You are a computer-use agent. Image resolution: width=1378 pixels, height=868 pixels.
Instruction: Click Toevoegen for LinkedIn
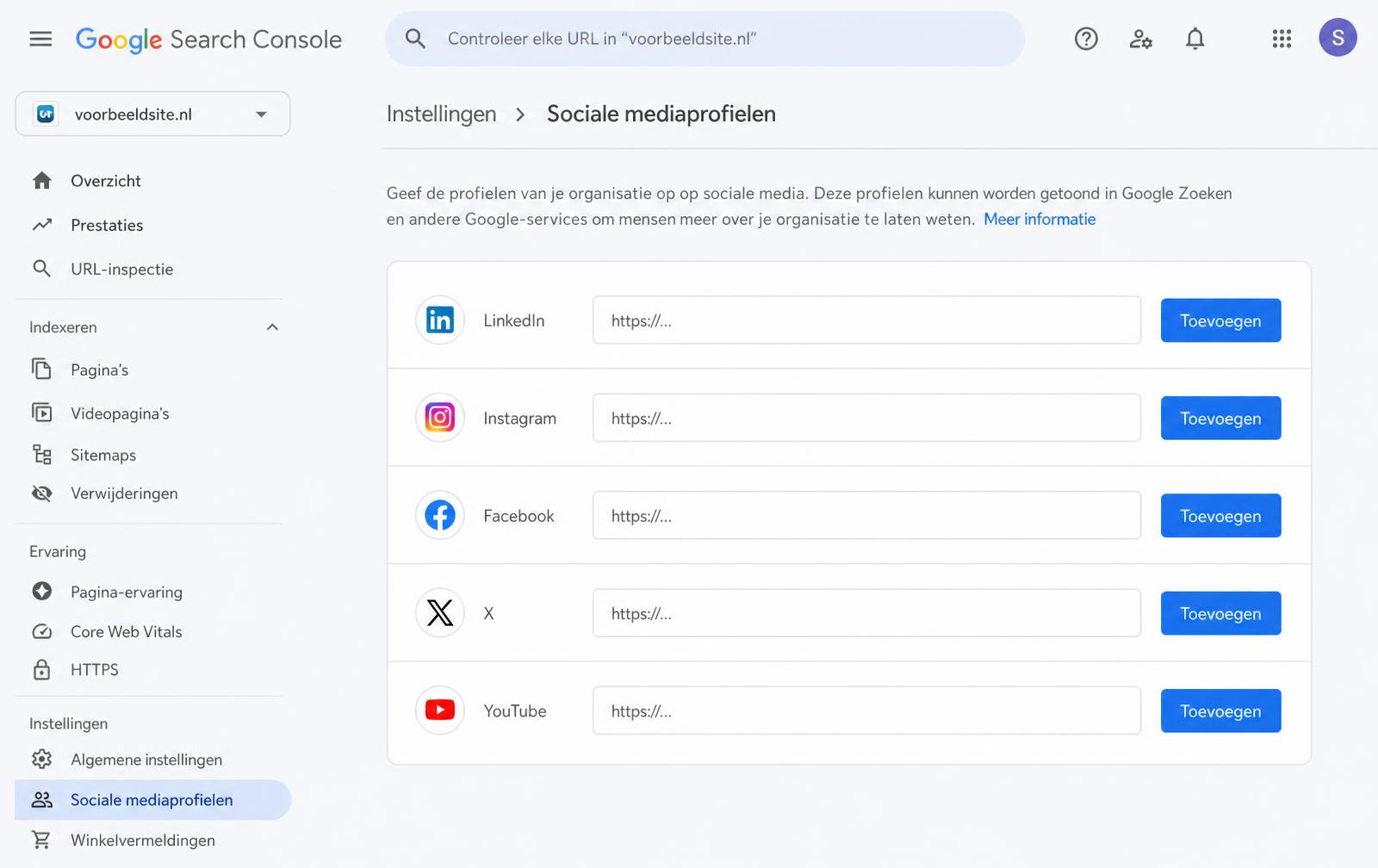[x=1220, y=320]
